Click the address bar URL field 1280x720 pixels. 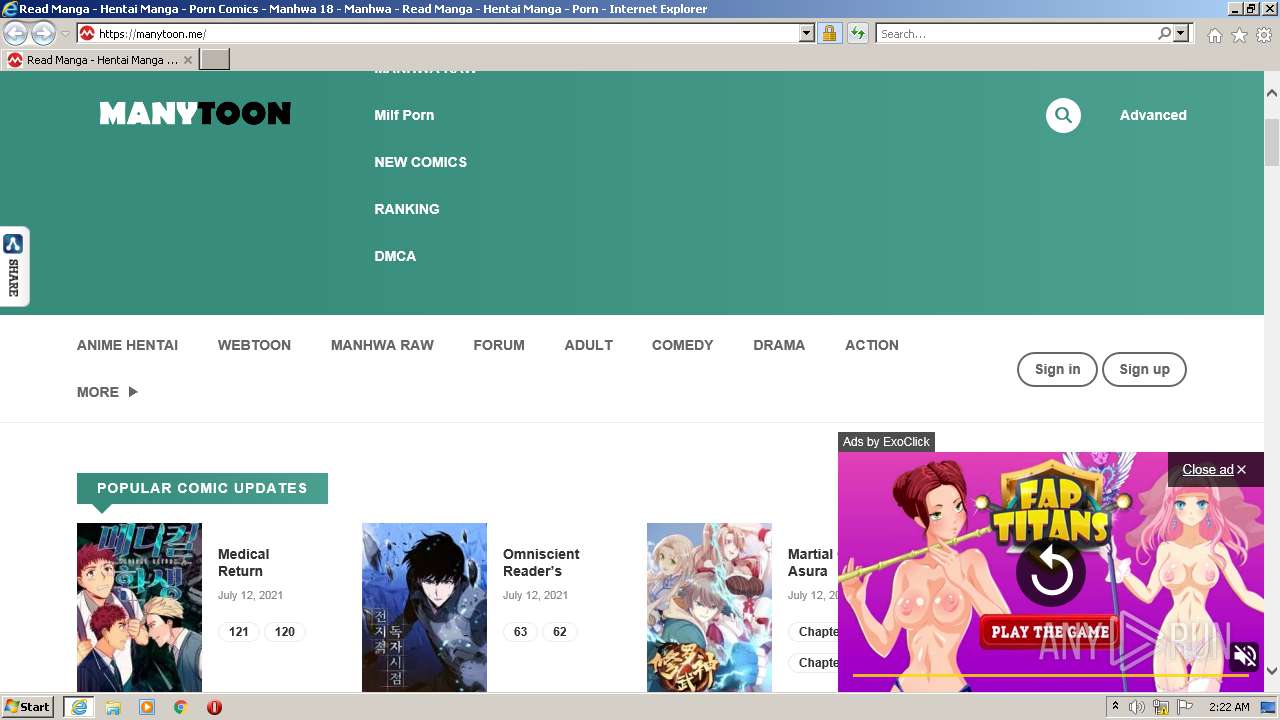click(x=446, y=33)
